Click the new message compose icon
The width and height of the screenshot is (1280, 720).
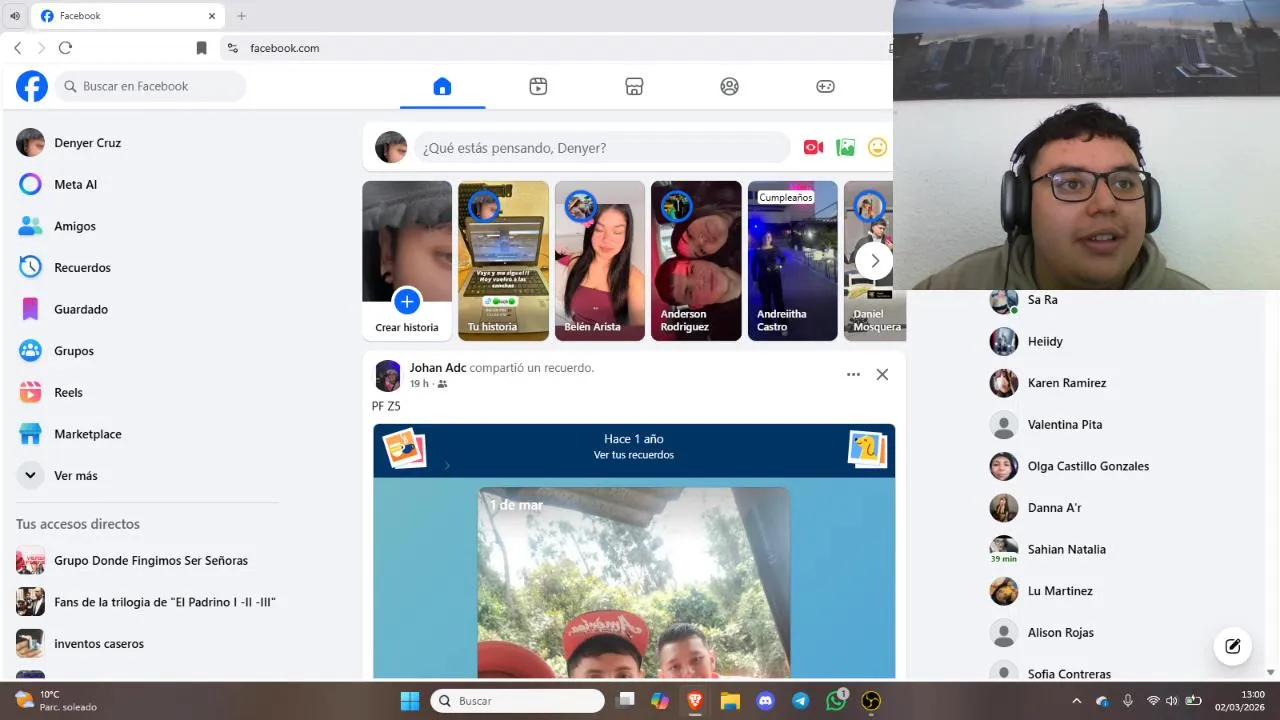[x=1233, y=646]
